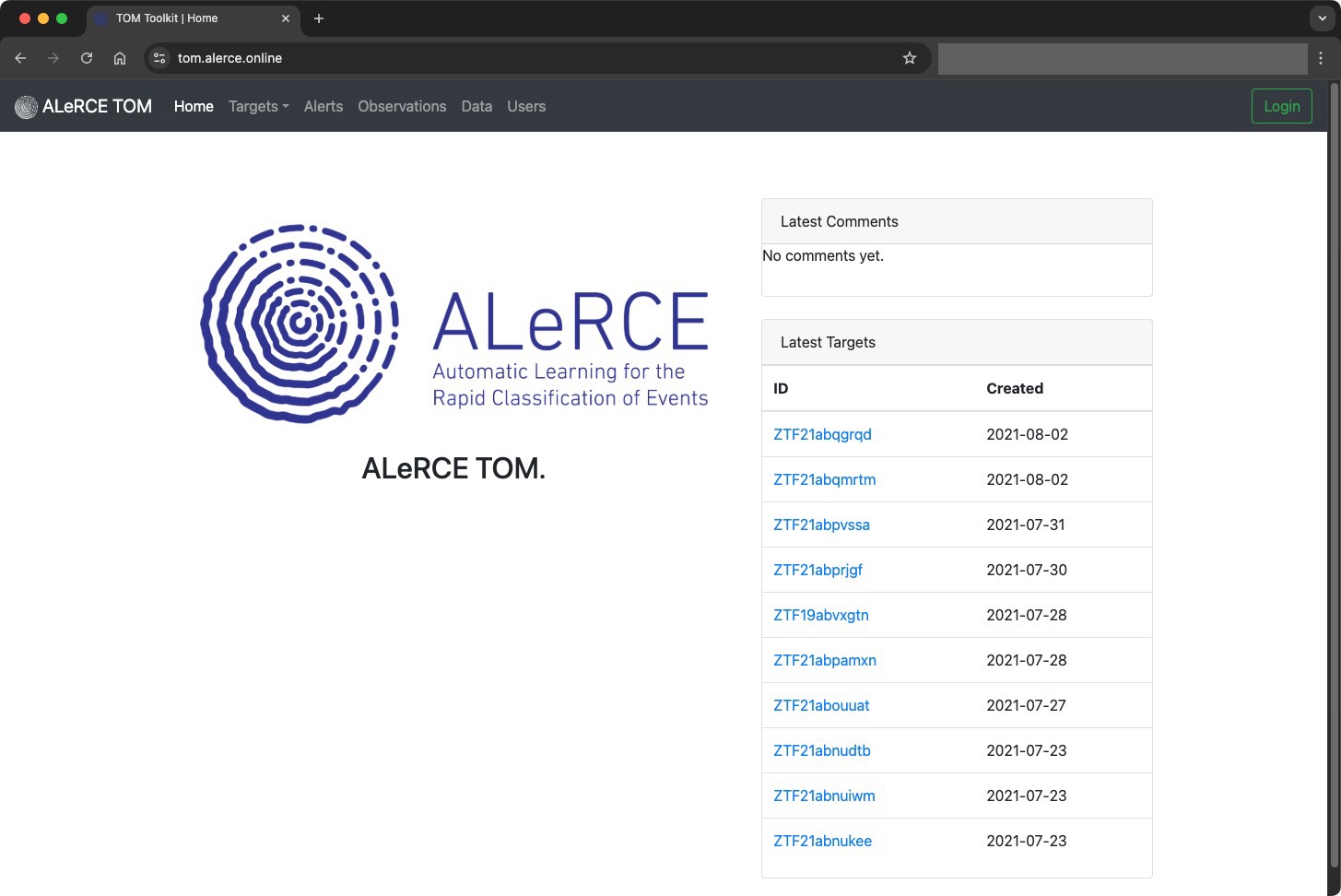Open target ZTF19abvxgtn

[820, 615]
